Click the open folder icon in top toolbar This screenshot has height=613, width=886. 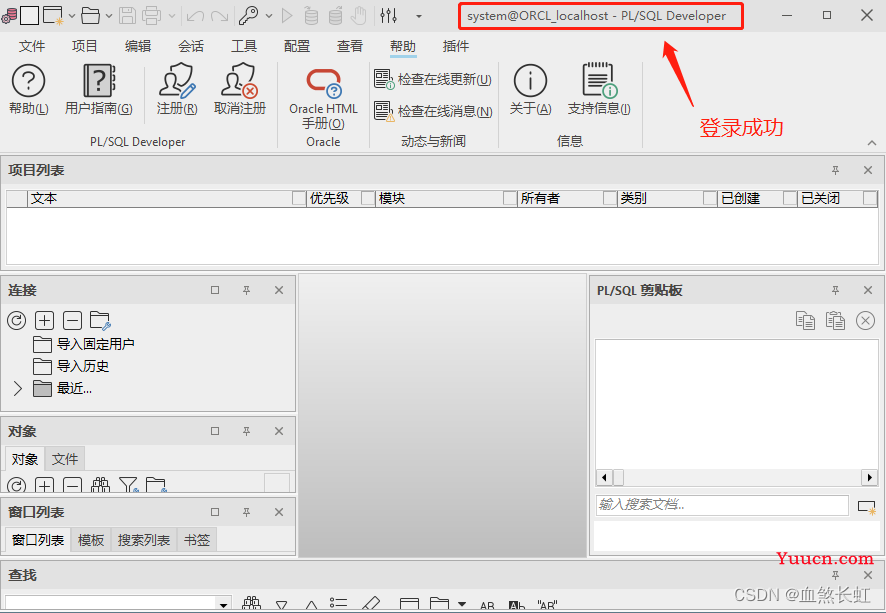tap(90, 16)
